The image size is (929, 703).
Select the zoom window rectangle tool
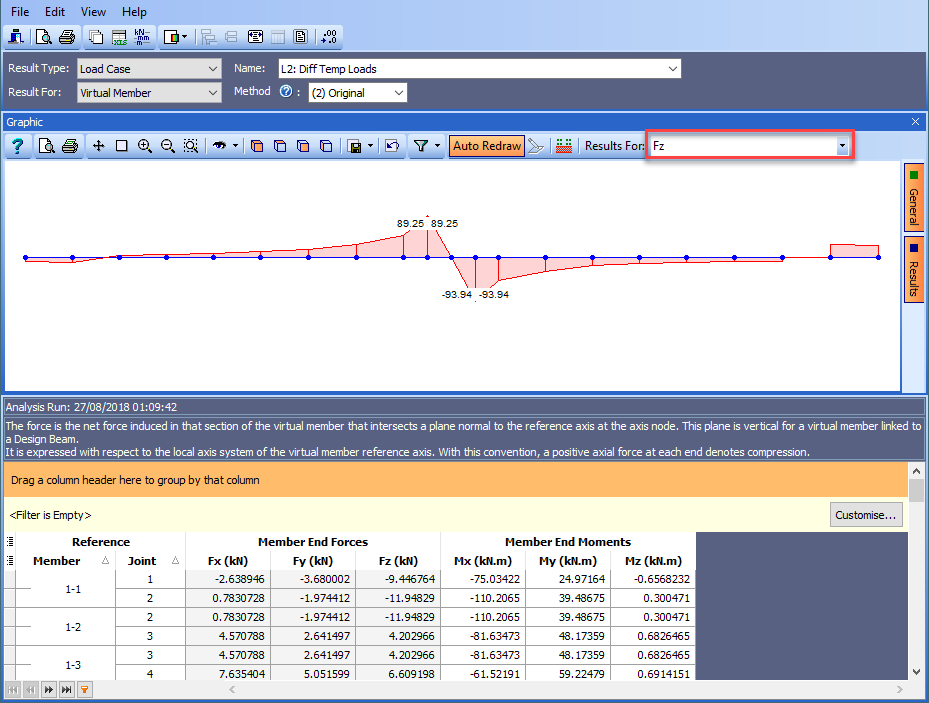(121, 146)
